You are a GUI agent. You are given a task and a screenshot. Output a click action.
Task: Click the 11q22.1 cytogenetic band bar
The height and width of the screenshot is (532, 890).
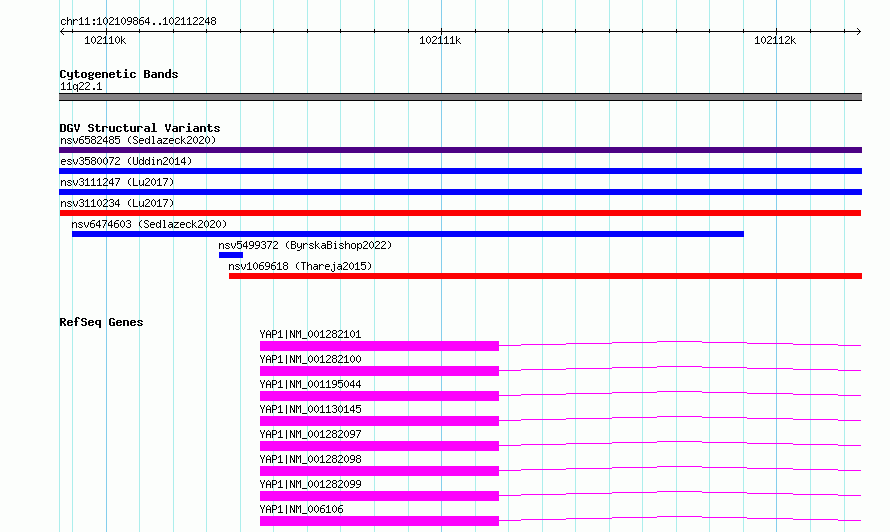coord(460,97)
